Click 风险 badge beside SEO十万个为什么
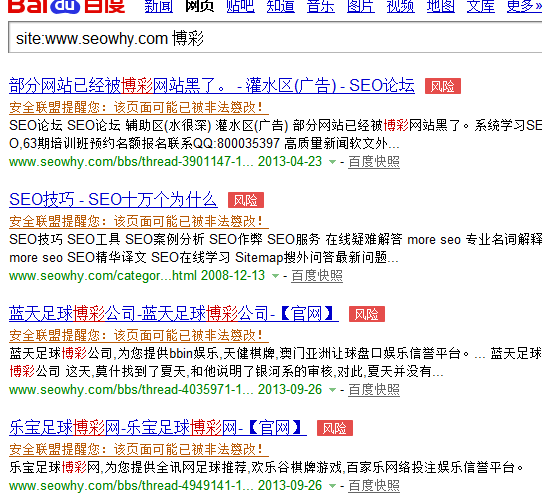Viewport: 542px width, 500px height. point(246,200)
